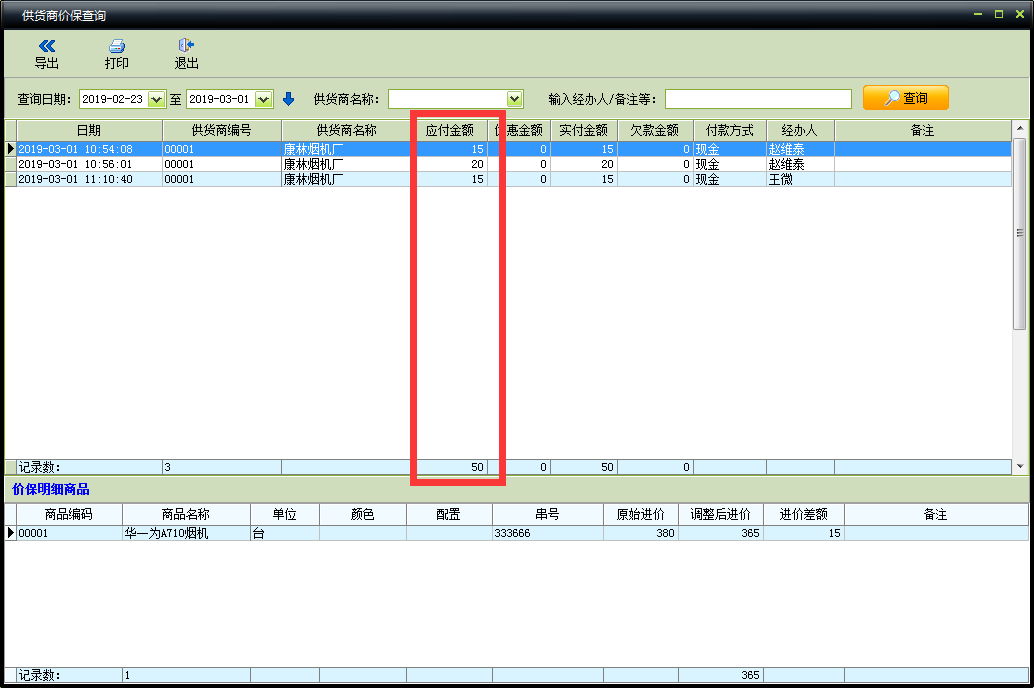Viewport: 1034px width, 688px height.
Task: Select the row dated 2019-03-01 11:10:40
Action: (x=508, y=179)
